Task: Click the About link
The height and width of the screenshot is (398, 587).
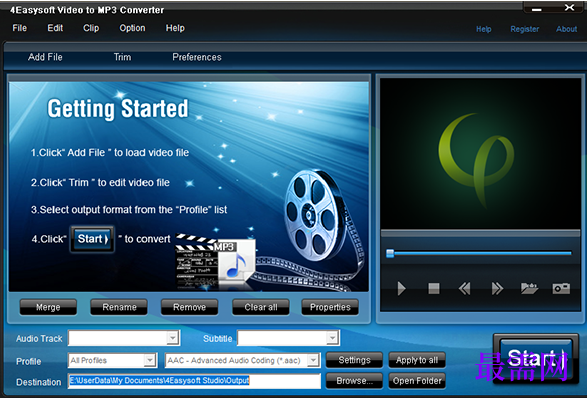Action: click(566, 29)
